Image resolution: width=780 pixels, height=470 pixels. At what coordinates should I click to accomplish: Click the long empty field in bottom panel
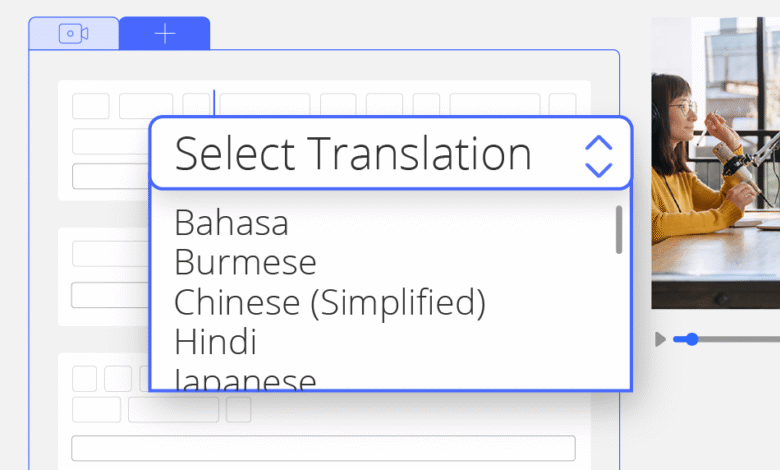coord(323,448)
